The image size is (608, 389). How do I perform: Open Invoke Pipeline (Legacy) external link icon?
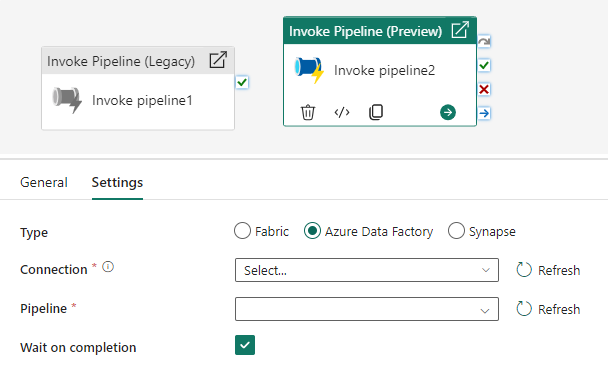[x=218, y=60]
